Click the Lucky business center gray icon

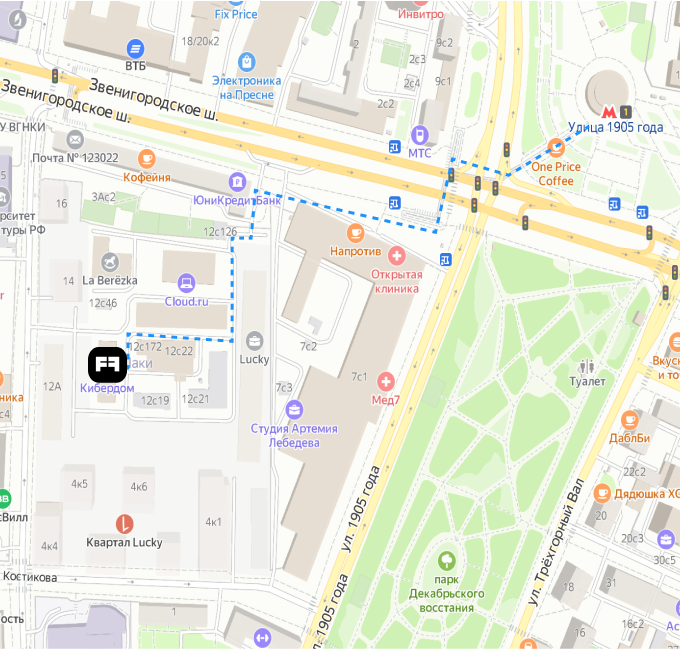click(x=255, y=341)
